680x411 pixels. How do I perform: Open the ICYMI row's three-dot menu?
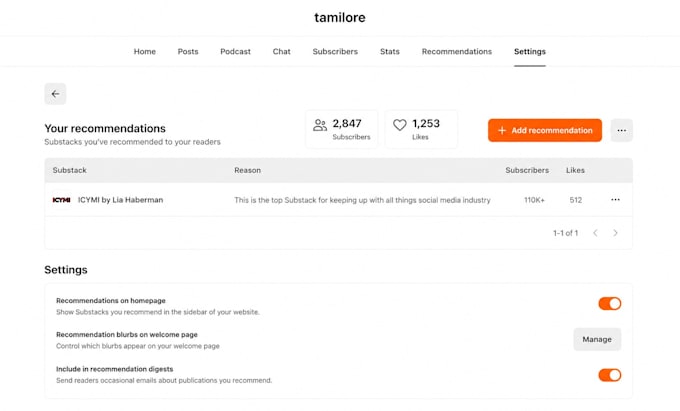(615, 199)
